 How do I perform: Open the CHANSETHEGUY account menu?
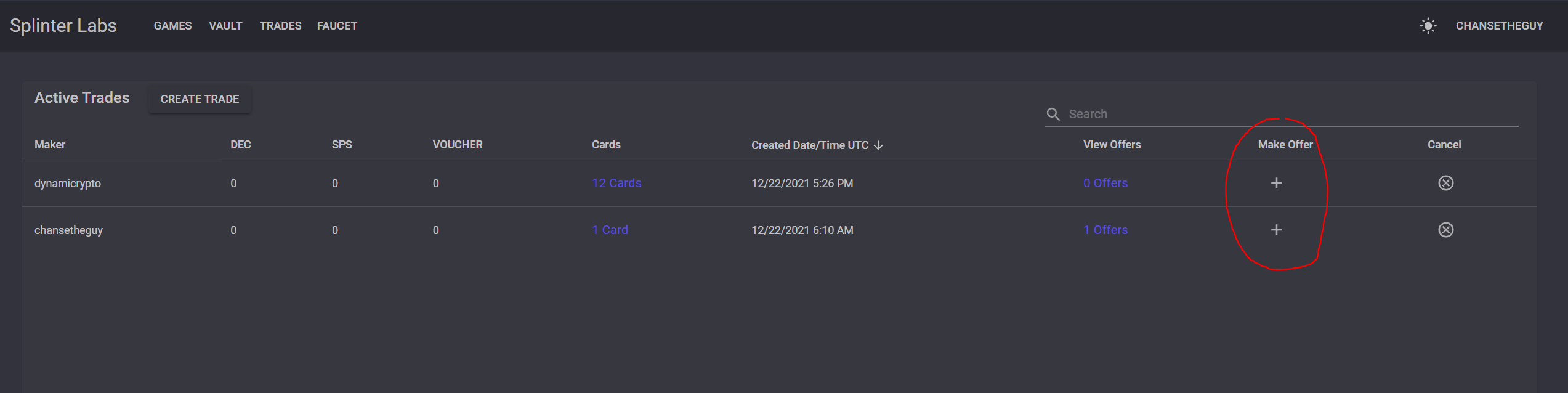click(x=1499, y=26)
